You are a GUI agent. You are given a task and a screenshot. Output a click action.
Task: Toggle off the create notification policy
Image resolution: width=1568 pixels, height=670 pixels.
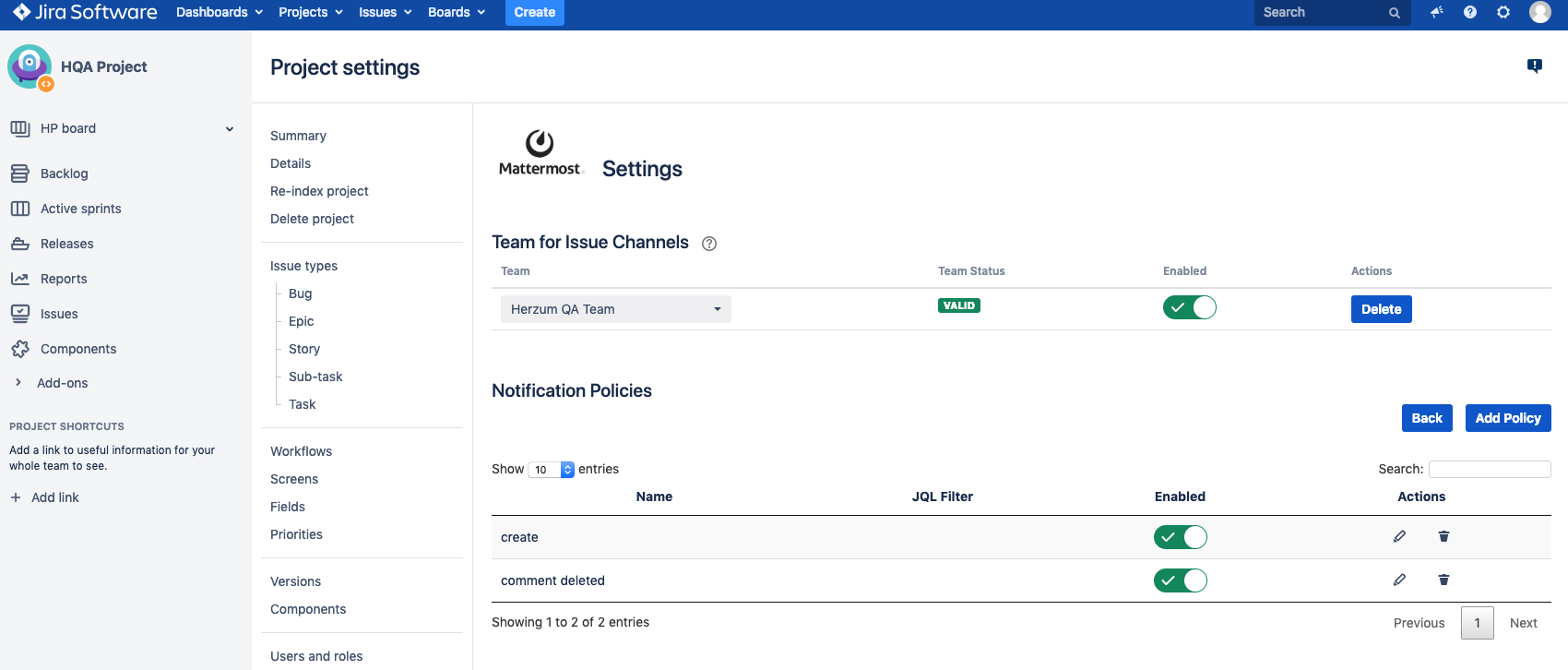tap(1180, 537)
